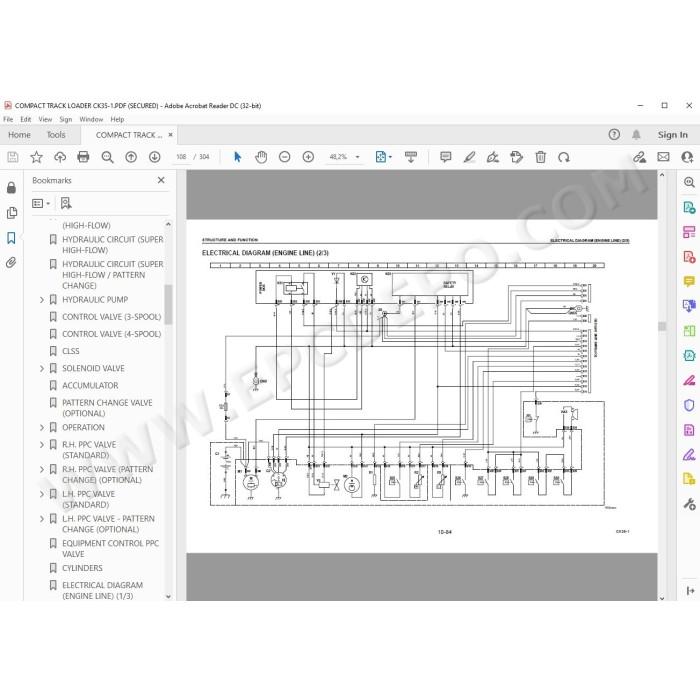
Task: Add file to favorites star
Action: coord(37,157)
